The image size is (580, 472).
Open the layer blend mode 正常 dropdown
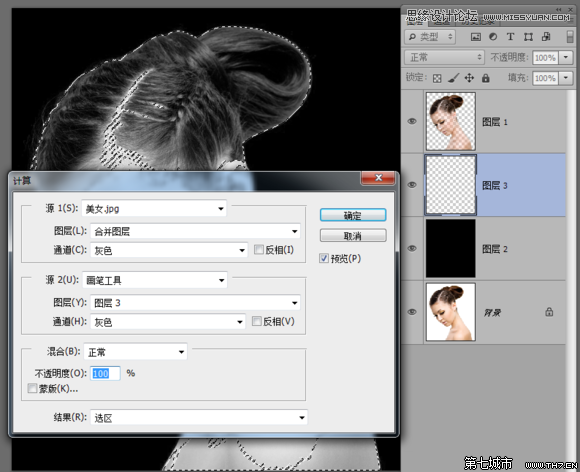[444, 57]
